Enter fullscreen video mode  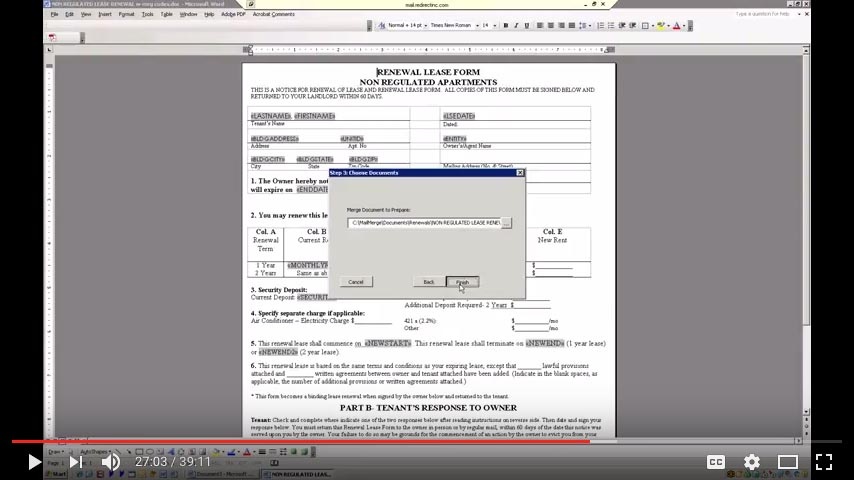click(x=824, y=462)
